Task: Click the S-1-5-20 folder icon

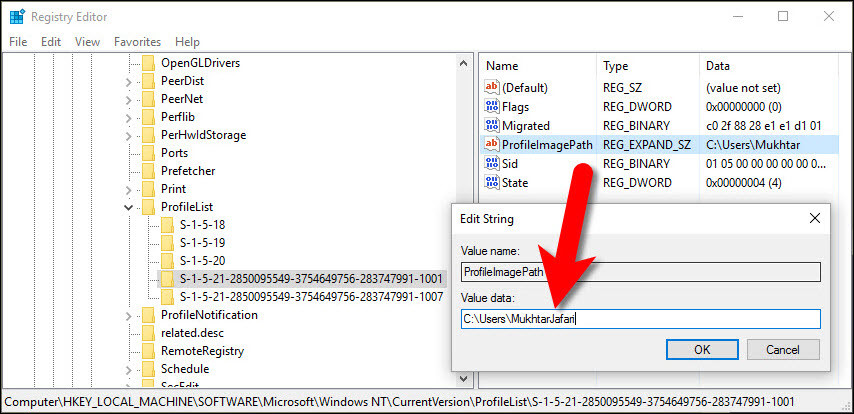Action: 167,260
